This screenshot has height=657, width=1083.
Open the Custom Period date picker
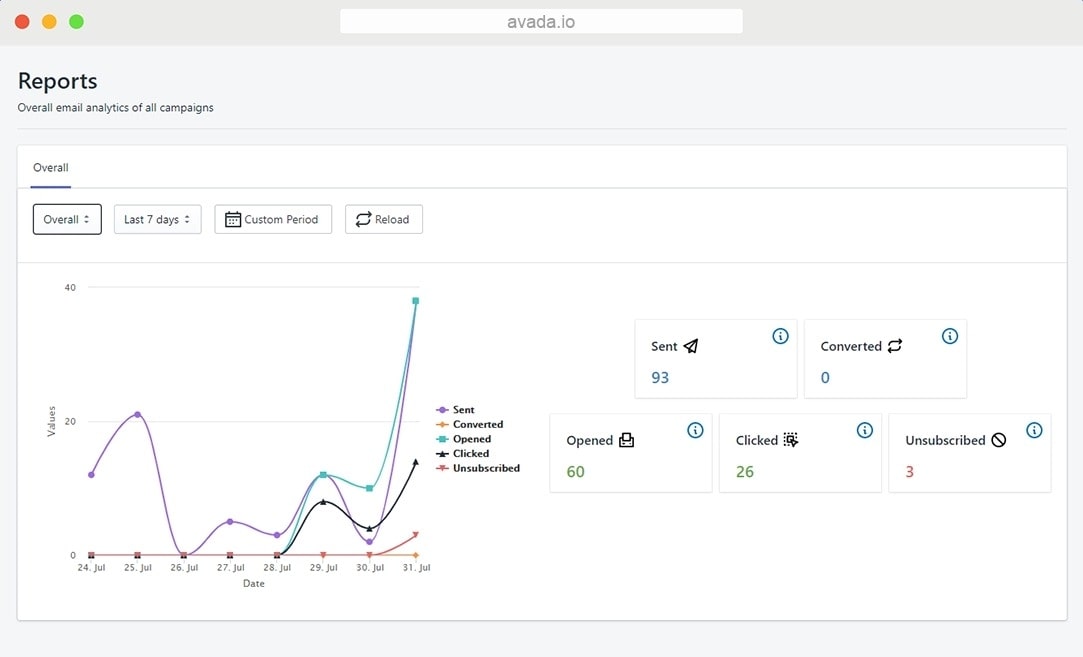pyautogui.click(x=272, y=219)
